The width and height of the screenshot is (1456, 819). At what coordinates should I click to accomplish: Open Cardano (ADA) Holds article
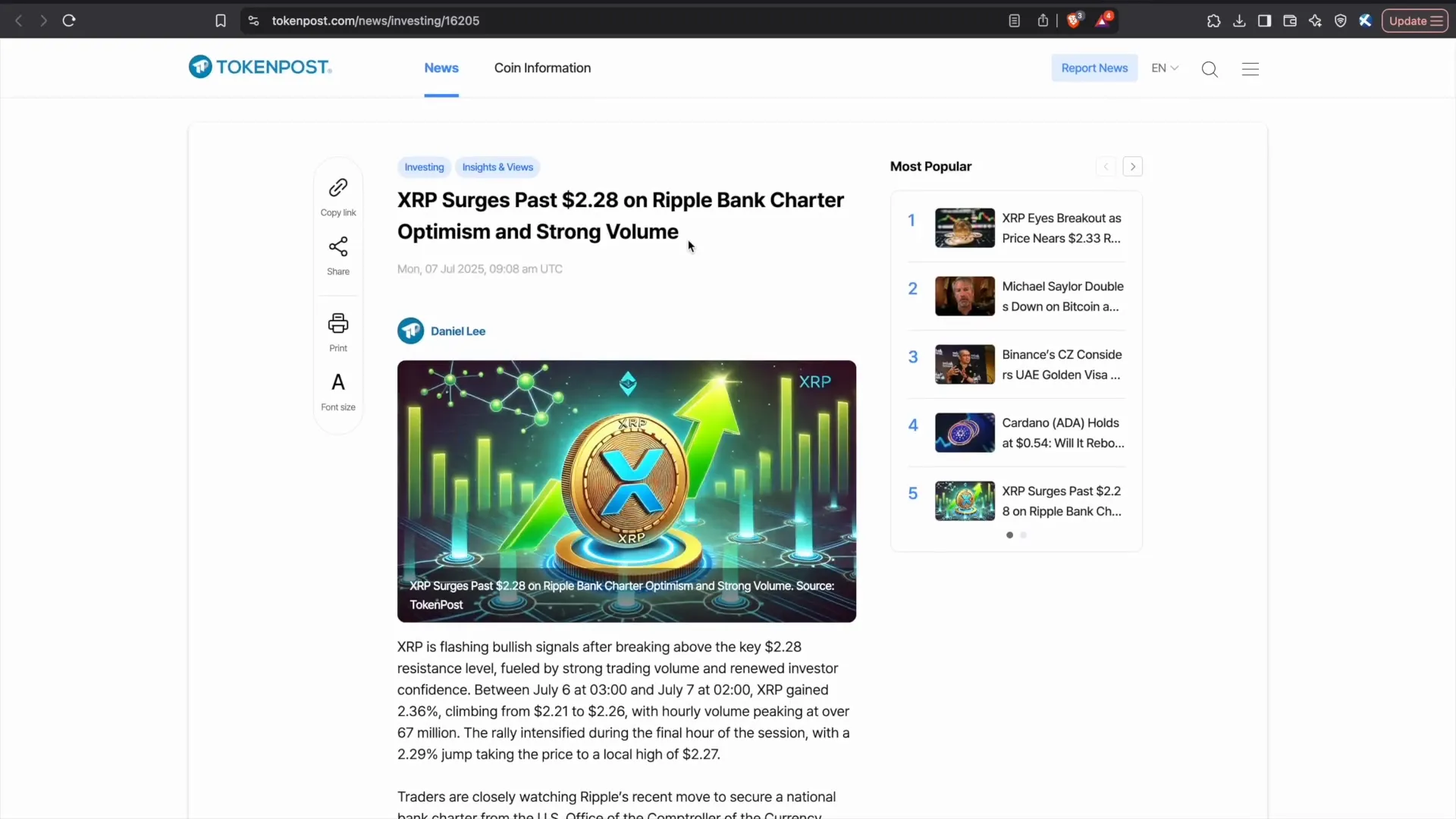point(1062,432)
